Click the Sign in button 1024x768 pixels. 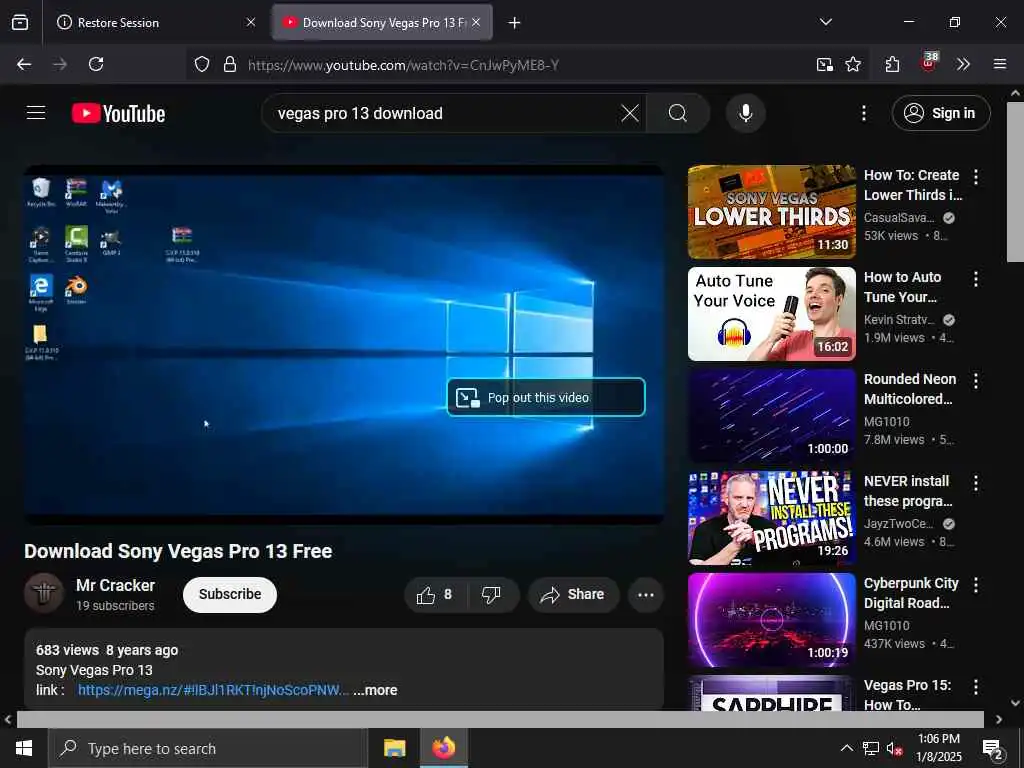point(940,113)
